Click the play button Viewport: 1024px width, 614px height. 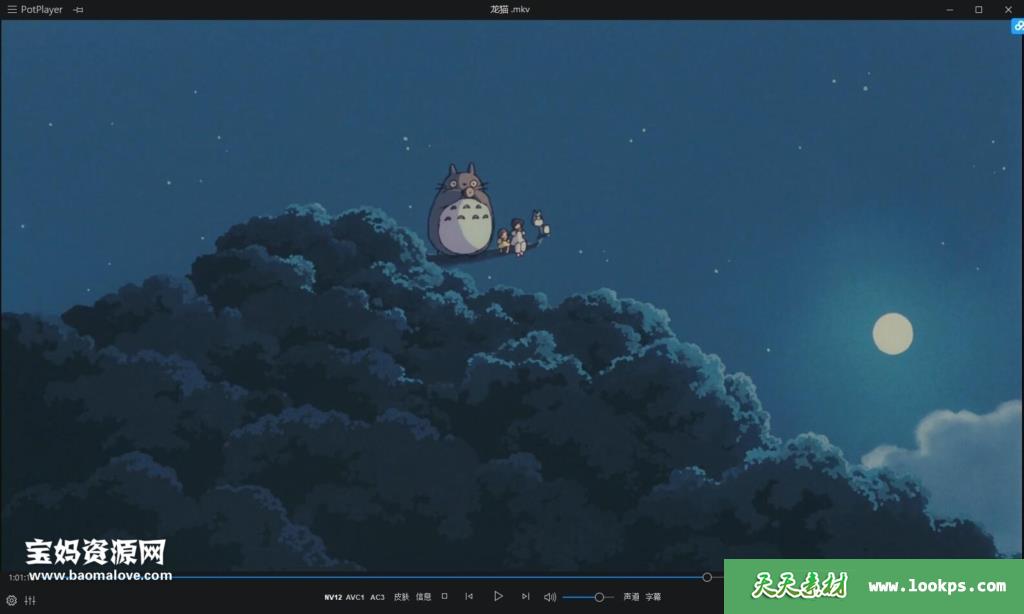497,597
